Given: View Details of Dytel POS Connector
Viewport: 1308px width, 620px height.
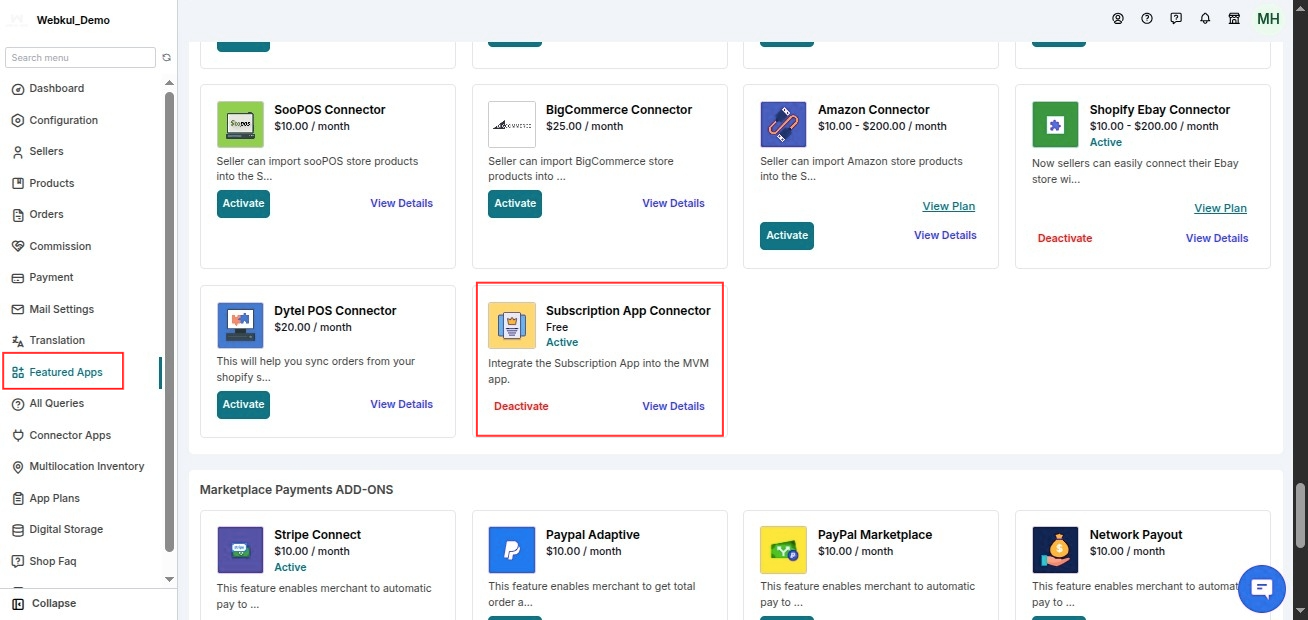Looking at the screenshot, I should click(402, 404).
